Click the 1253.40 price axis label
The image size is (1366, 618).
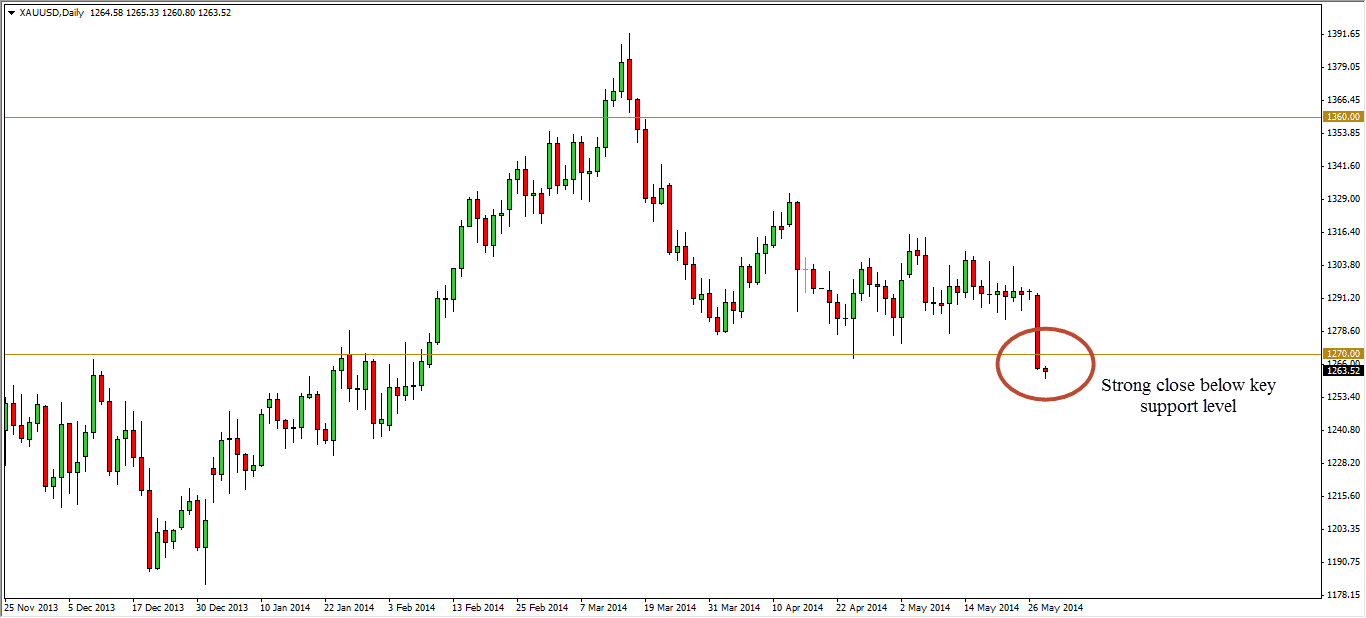(x=1343, y=396)
